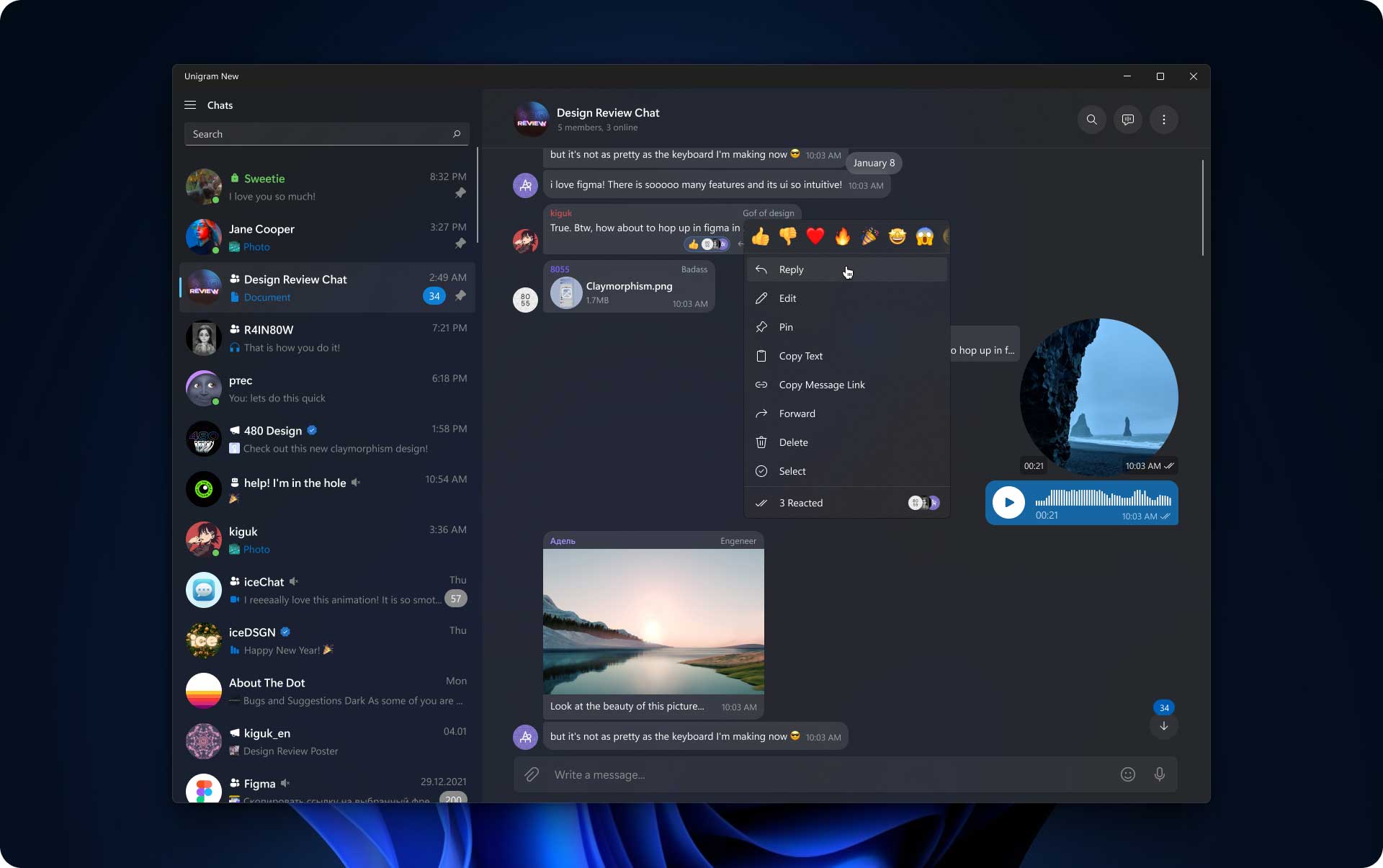Jump to bottom with the down arrow button

click(x=1164, y=726)
